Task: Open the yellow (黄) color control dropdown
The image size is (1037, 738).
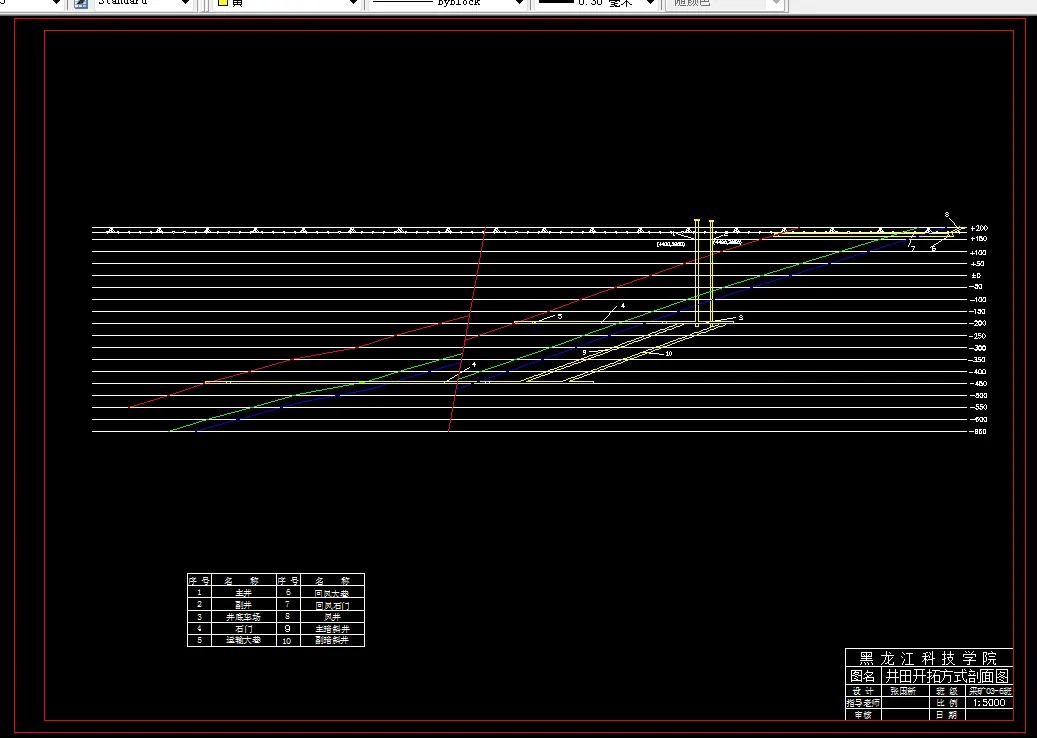Action: [x=287, y=3]
